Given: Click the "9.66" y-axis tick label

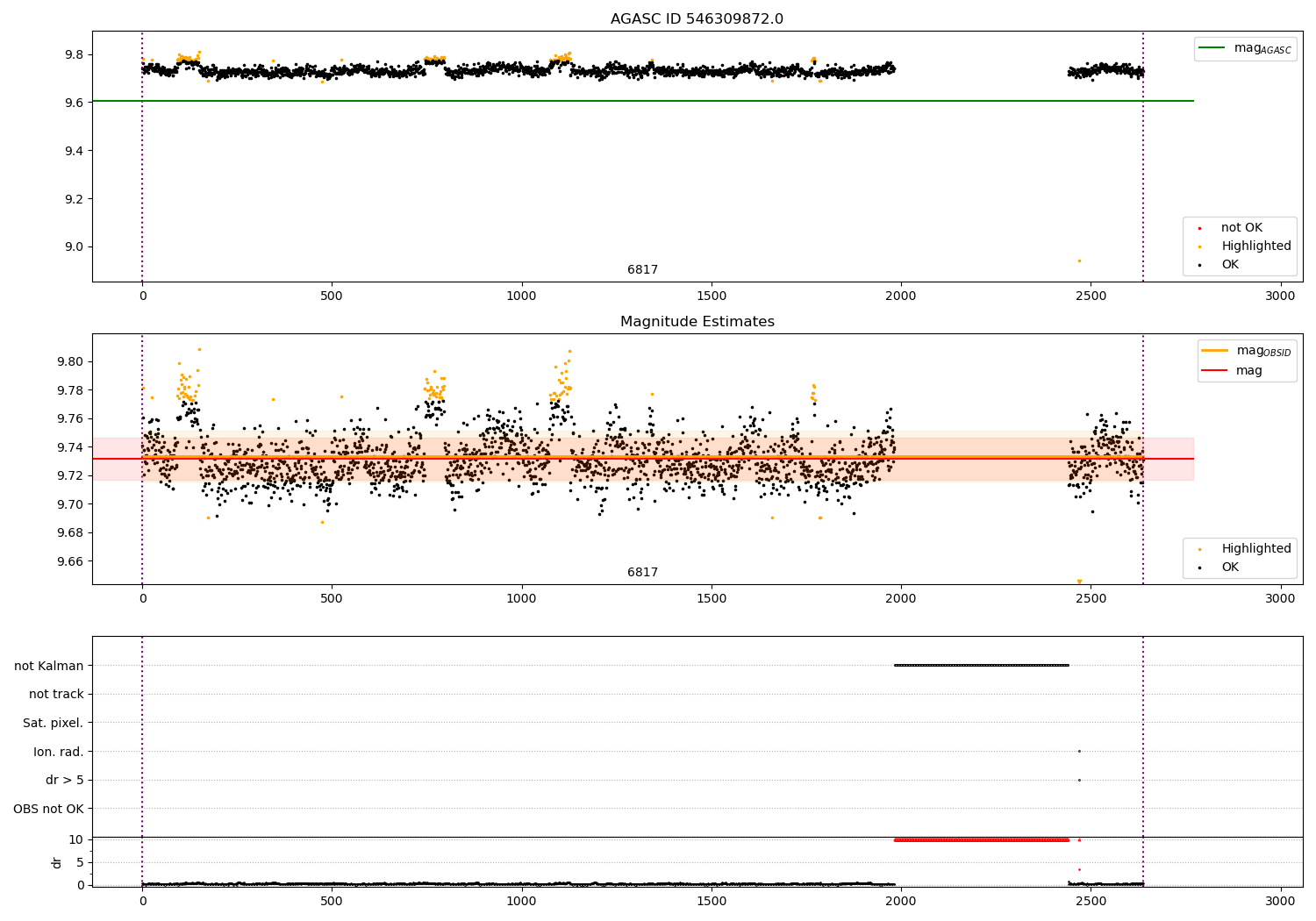Looking at the screenshot, I should tap(69, 561).
